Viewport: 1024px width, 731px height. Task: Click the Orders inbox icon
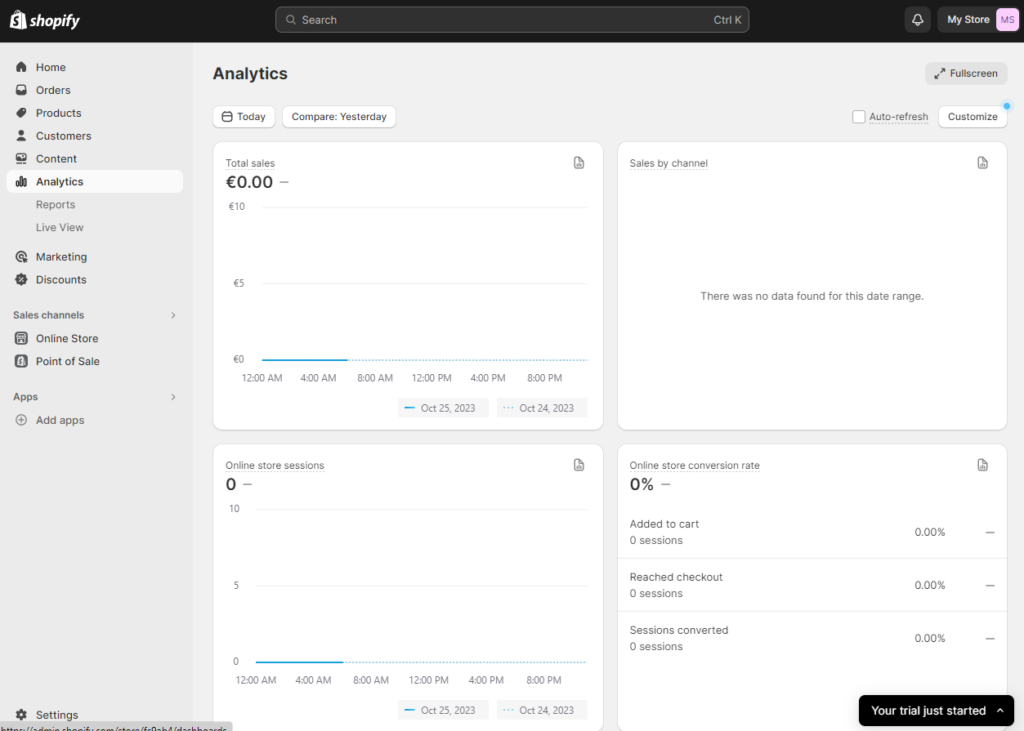point(21,89)
